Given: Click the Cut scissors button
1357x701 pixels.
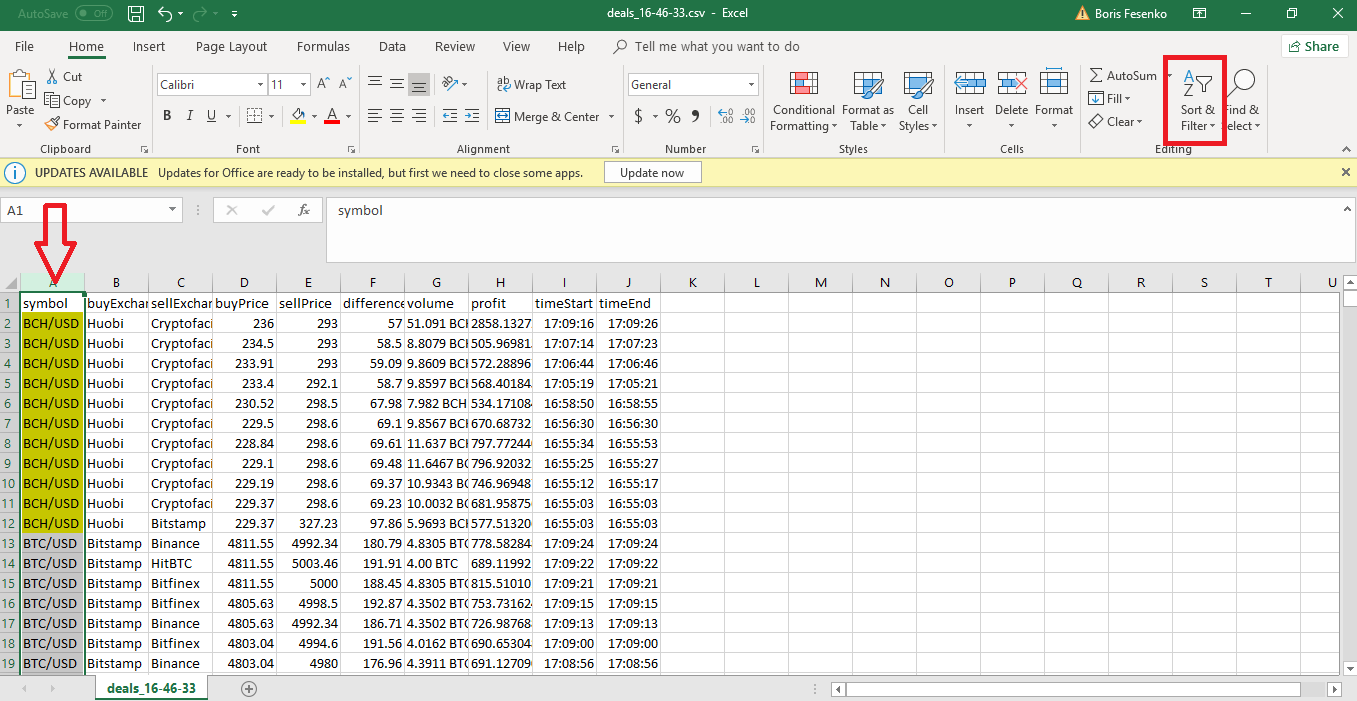Looking at the screenshot, I should [65, 77].
